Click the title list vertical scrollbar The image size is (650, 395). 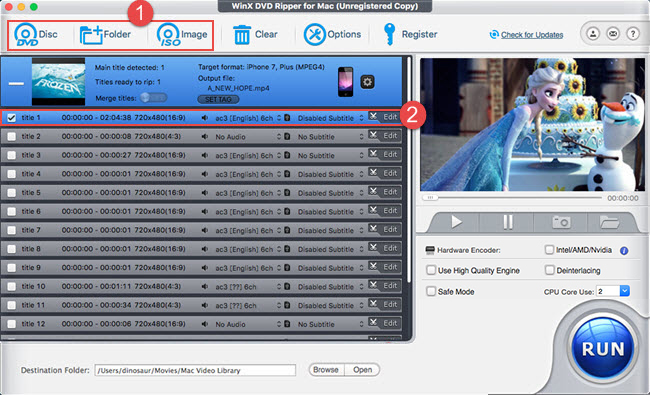tap(409, 170)
